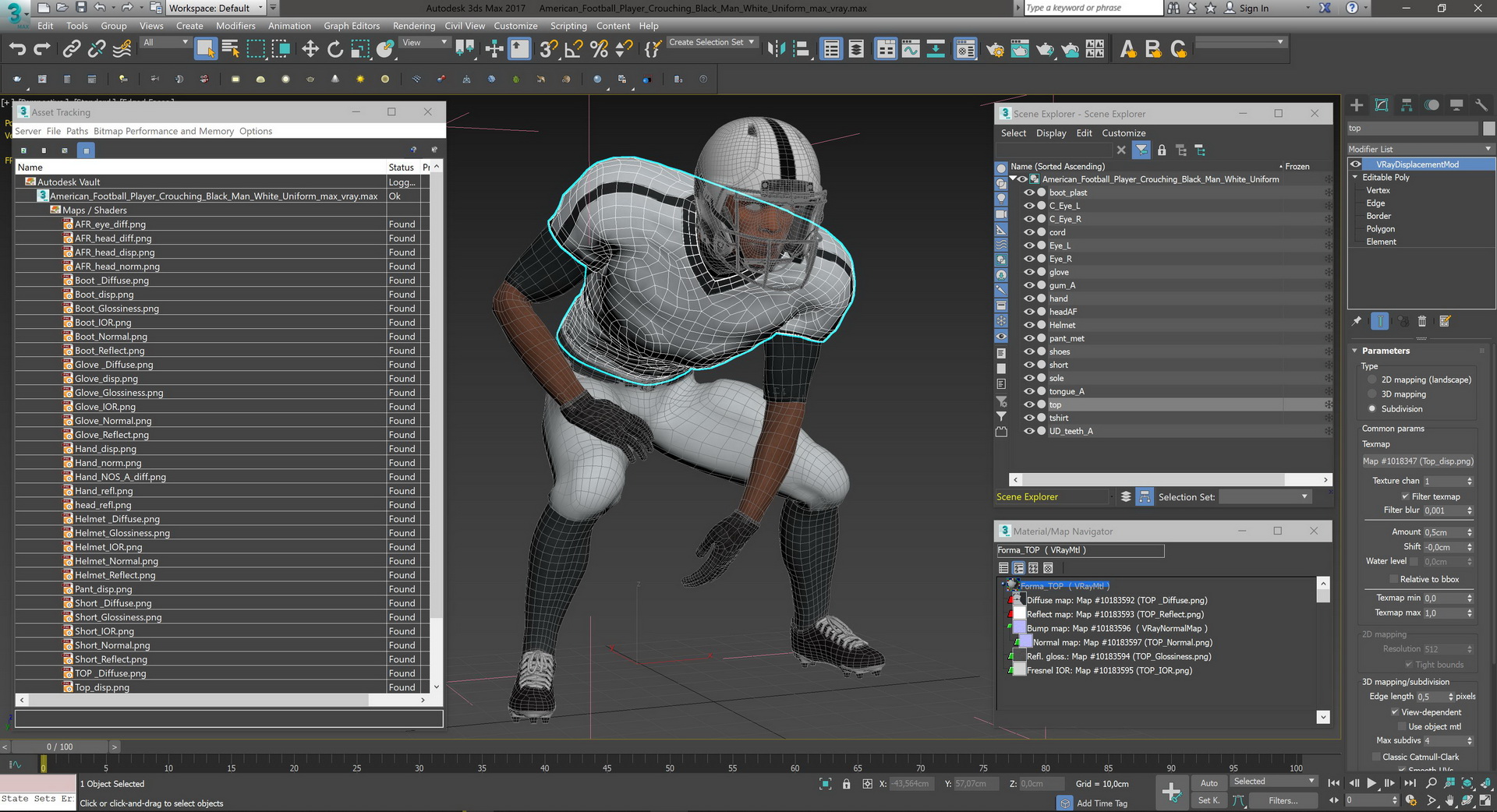Collapse the Parameters rollout
The width and height of the screenshot is (1497, 812).
pyautogui.click(x=1355, y=351)
